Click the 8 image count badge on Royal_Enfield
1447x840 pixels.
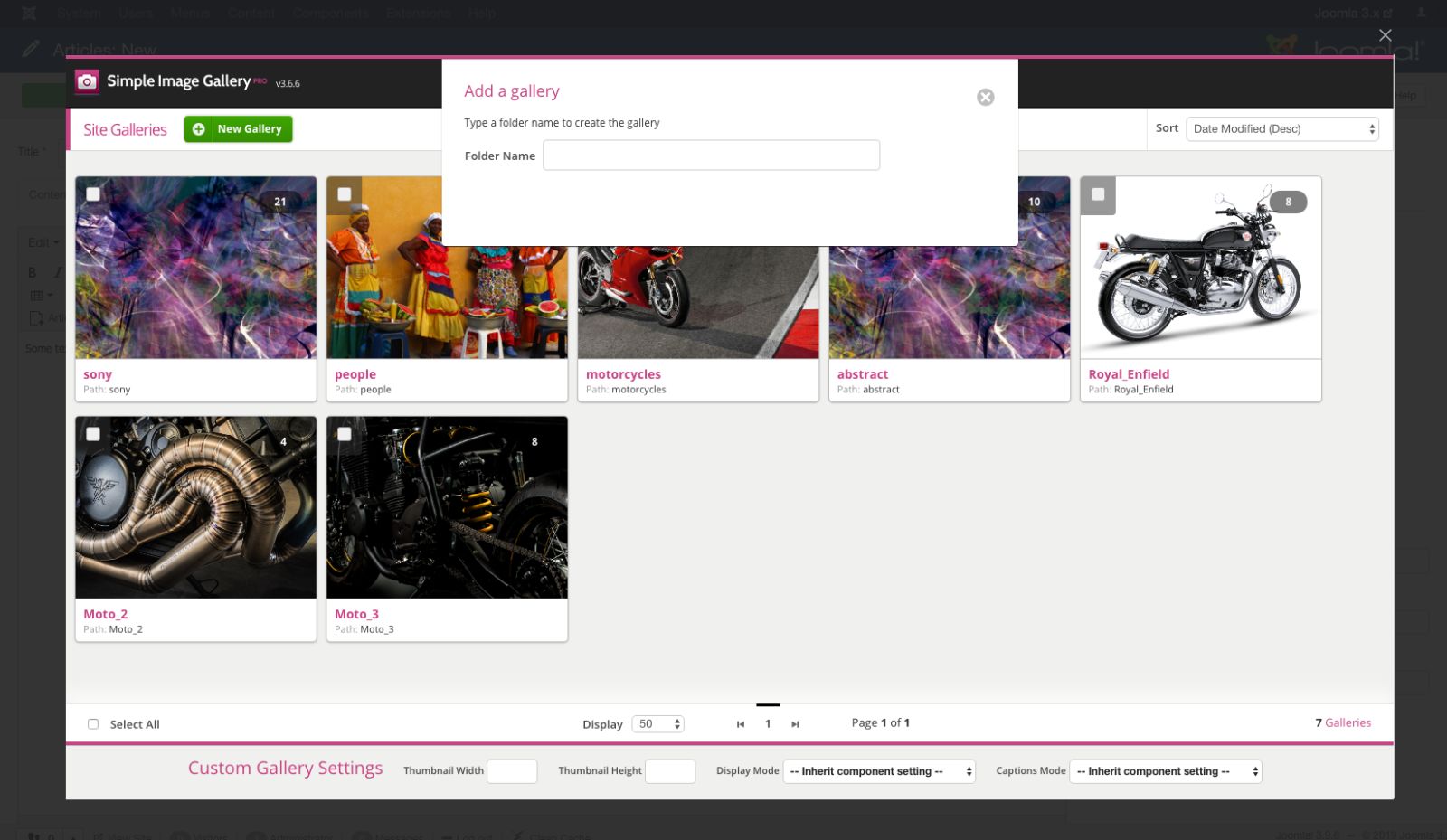pos(1288,202)
